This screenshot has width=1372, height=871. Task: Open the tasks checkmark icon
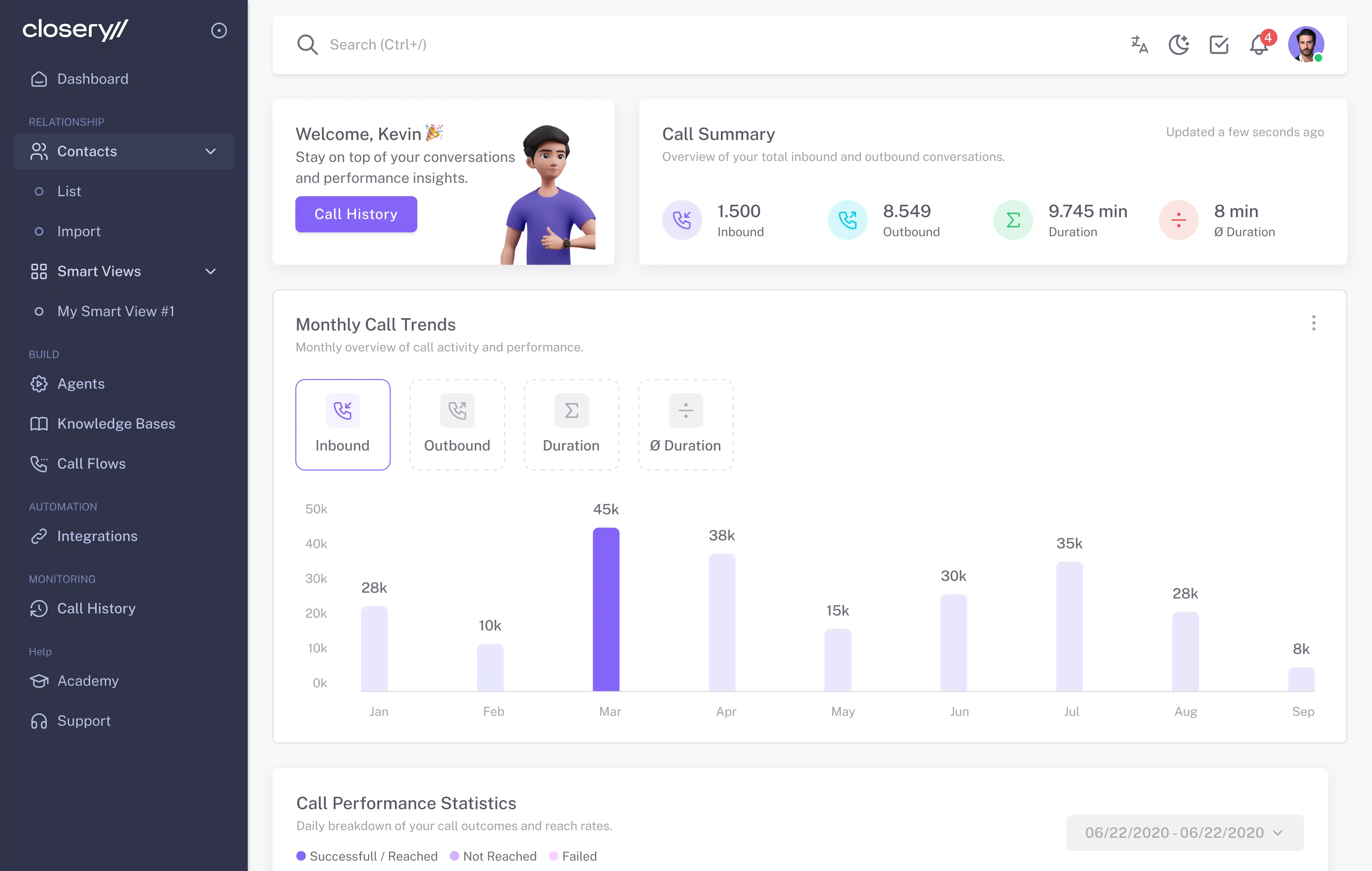tap(1219, 45)
